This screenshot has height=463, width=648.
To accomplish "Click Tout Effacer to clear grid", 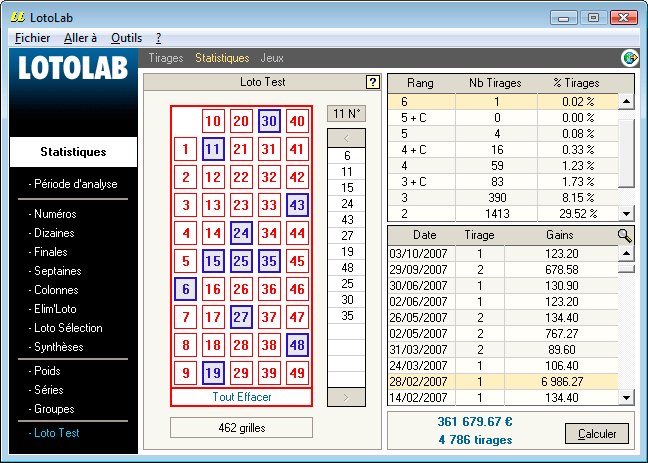I will tap(241, 396).
